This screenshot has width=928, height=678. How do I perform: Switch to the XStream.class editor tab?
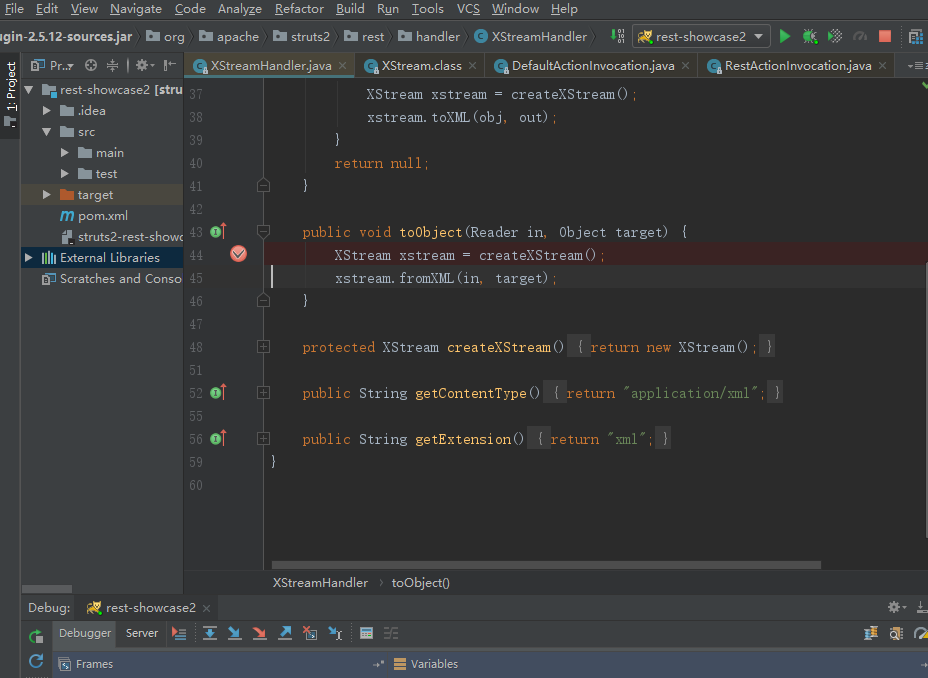(x=421, y=66)
